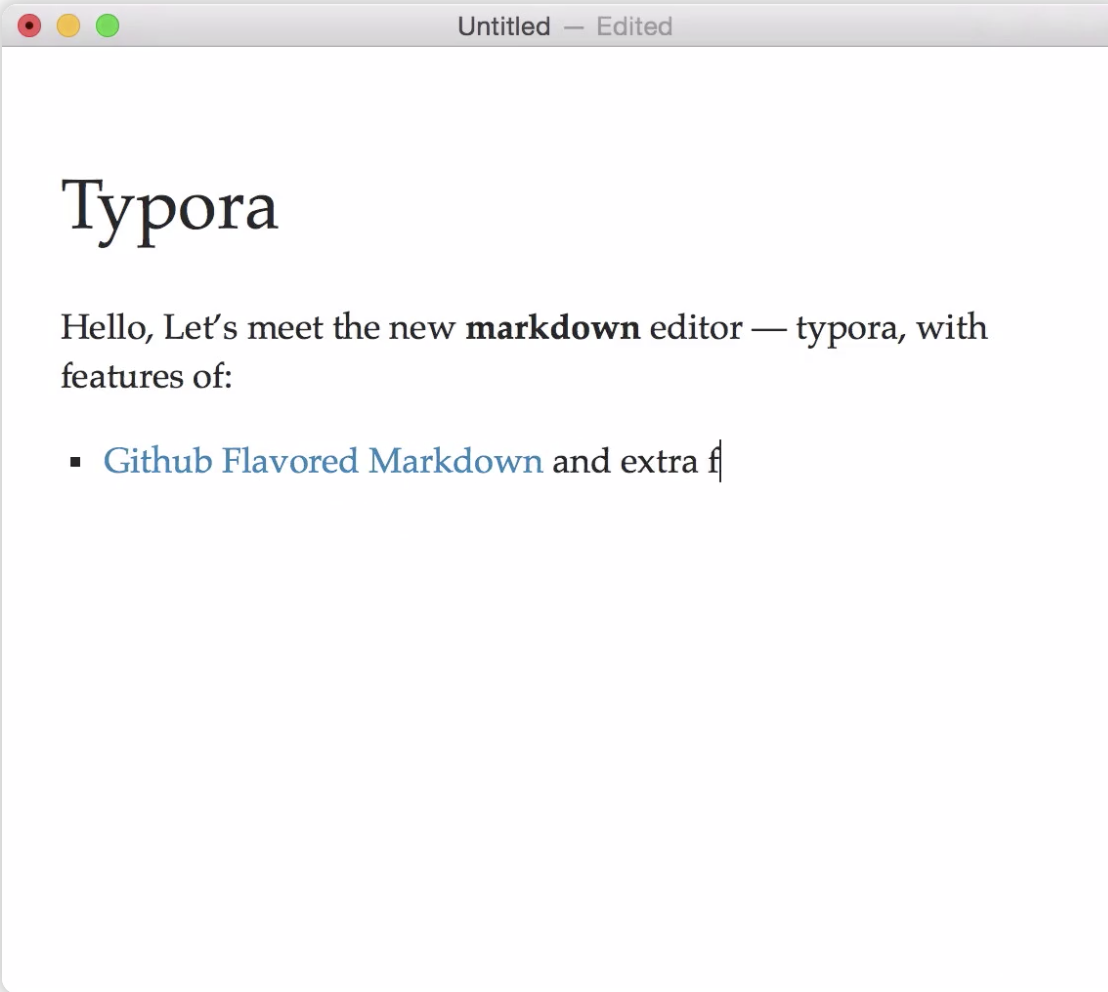The height and width of the screenshot is (992, 1108).
Task: Close the window with the red button
Action: (29, 26)
